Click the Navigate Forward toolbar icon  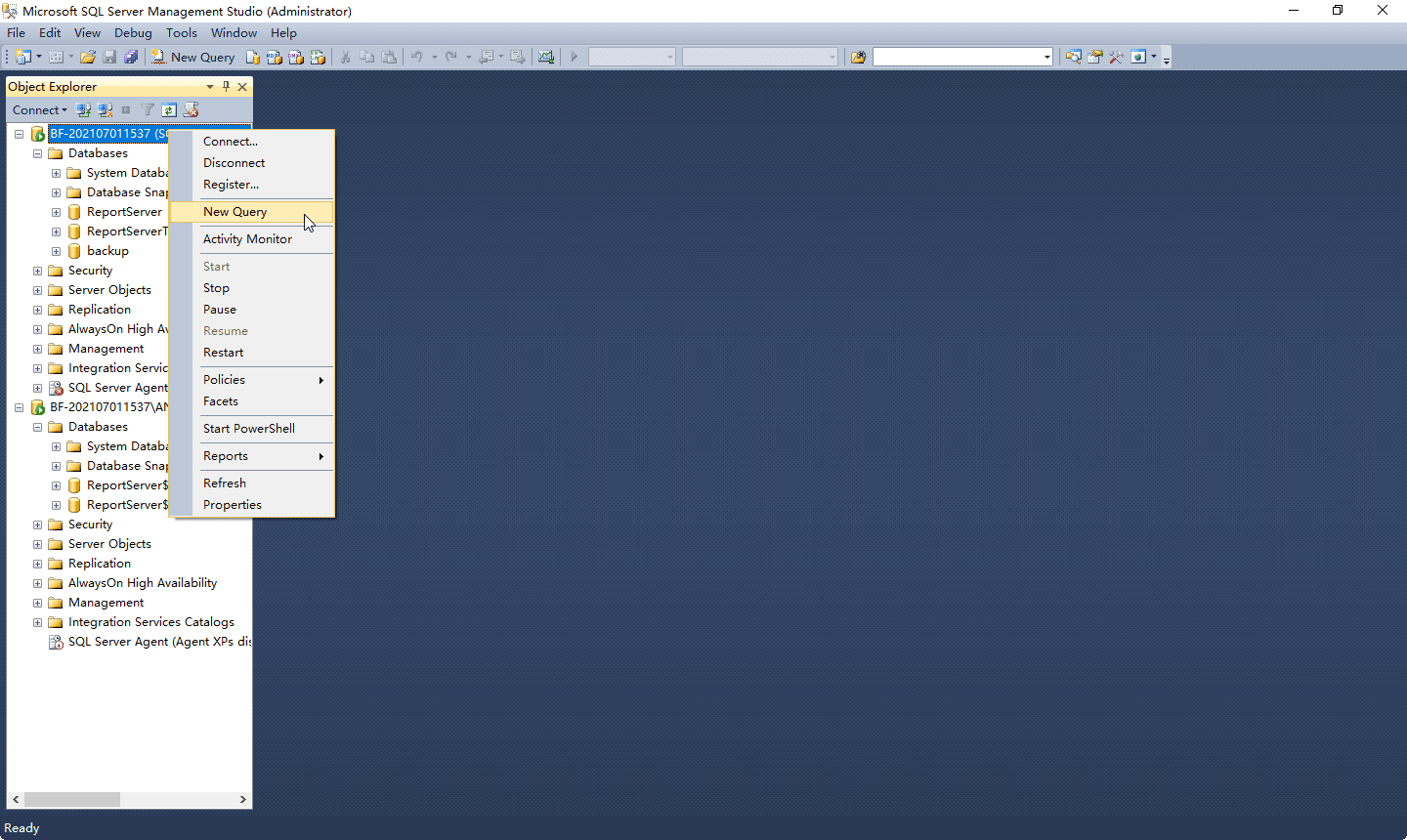(518, 57)
